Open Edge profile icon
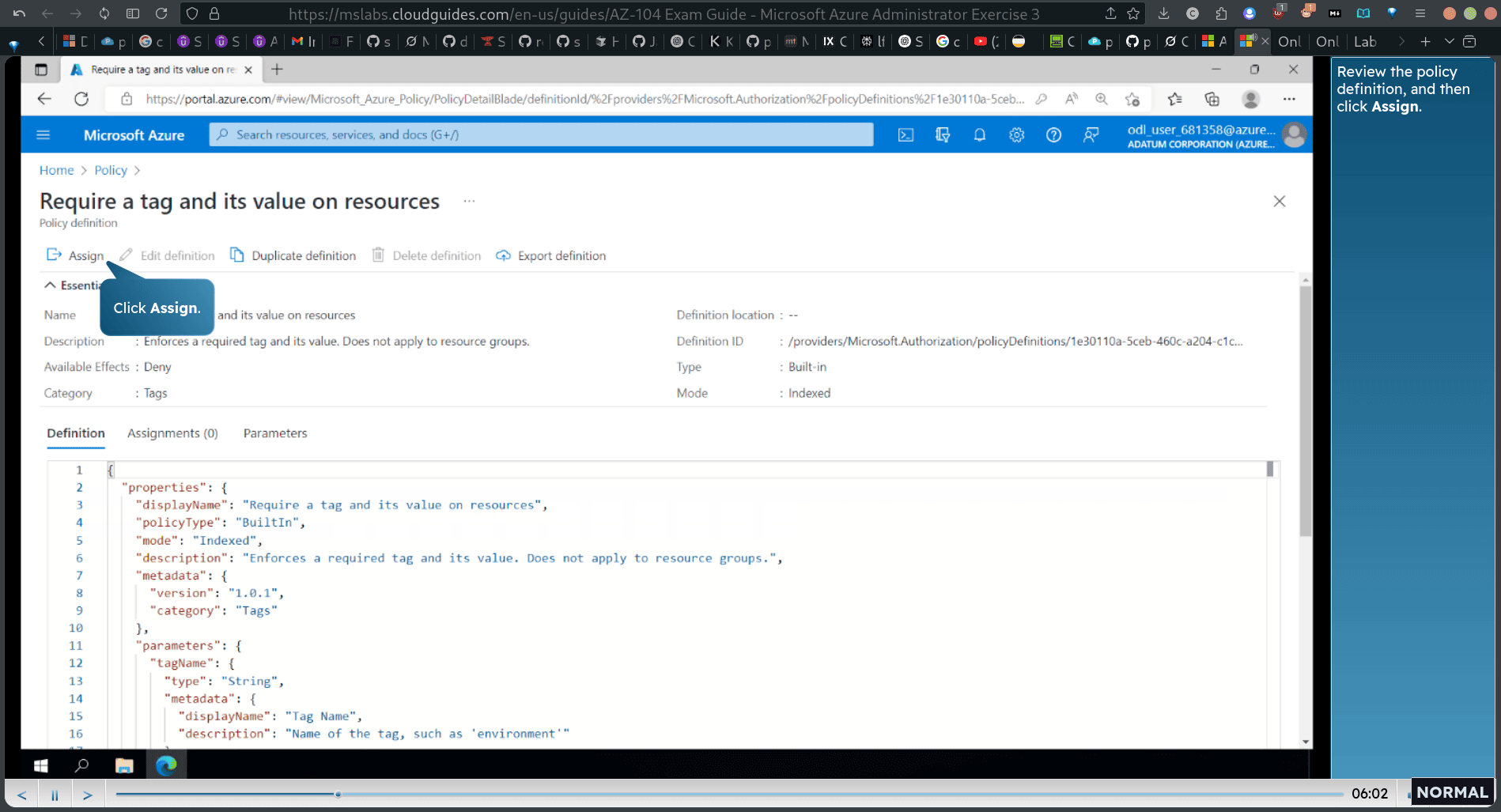This screenshot has width=1501, height=812. pos(1250,99)
